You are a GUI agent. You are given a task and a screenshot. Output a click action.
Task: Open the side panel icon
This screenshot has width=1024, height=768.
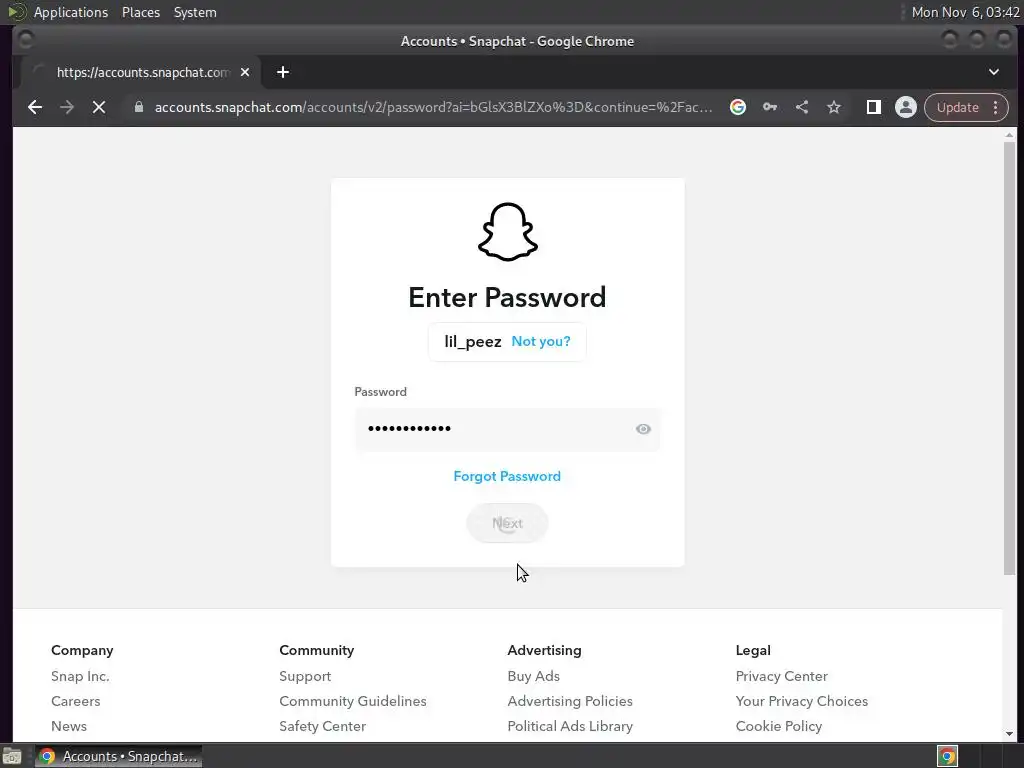coord(873,107)
